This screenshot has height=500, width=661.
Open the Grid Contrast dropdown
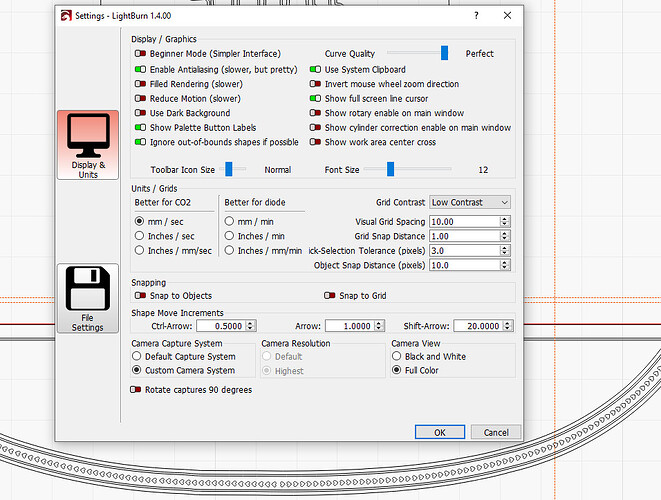pyautogui.click(x=470, y=202)
